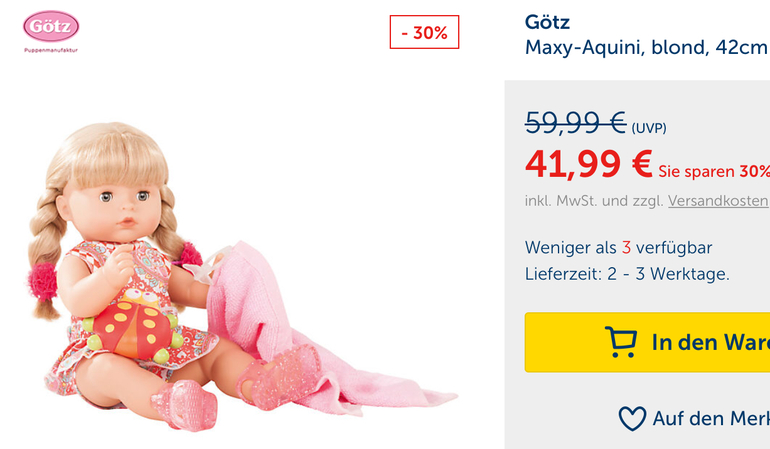Click the (UVP) label beside old price

point(649,128)
